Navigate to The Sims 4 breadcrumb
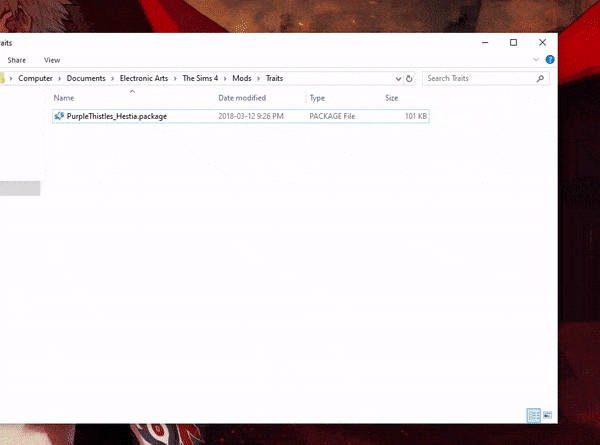The height and width of the screenshot is (445, 600). pyautogui.click(x=204, y=78)
